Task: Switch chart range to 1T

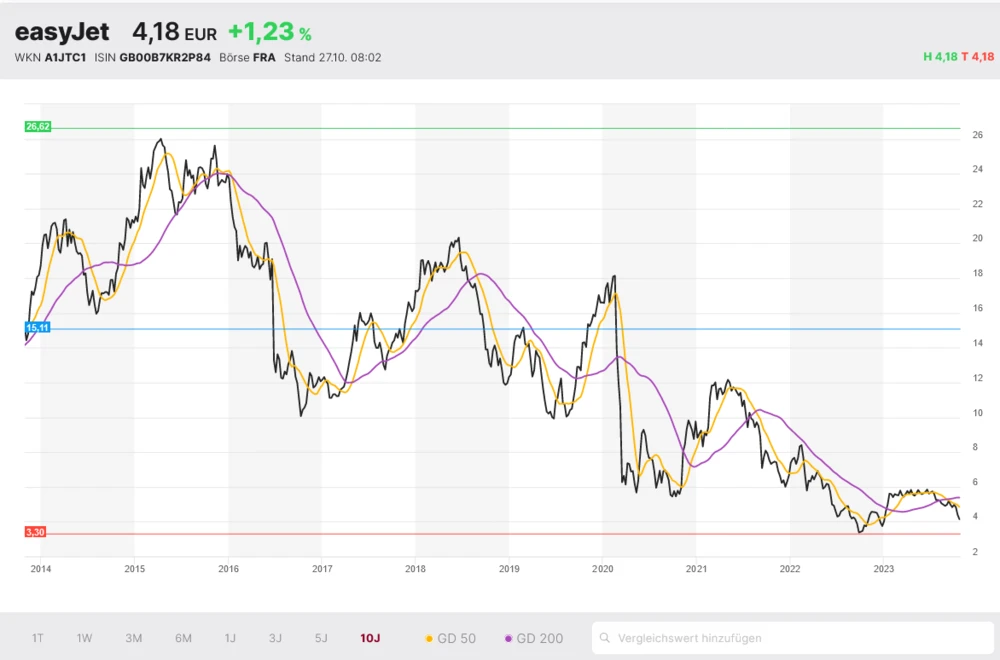Action: [x=37, y=638]
